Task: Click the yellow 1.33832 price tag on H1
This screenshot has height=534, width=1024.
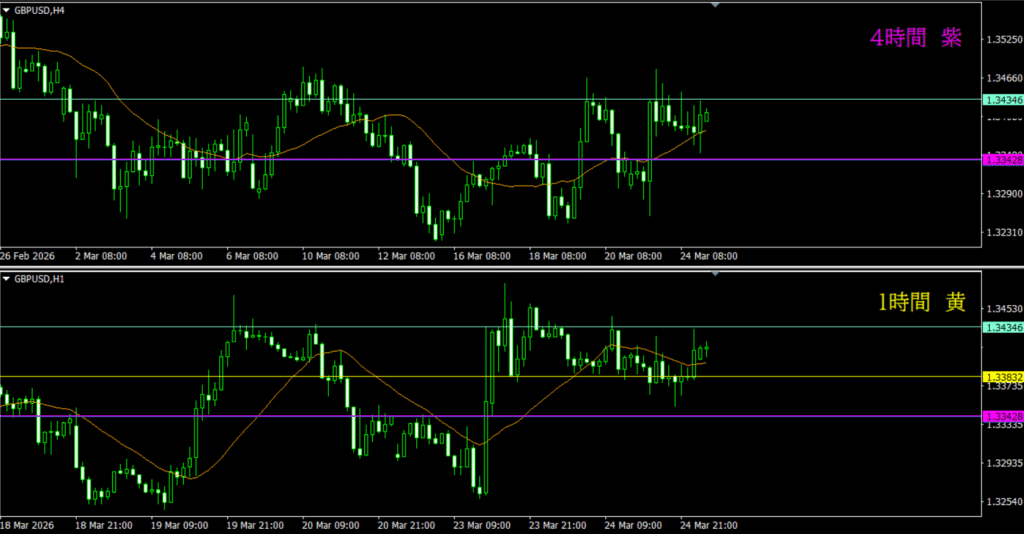Action: coord(1003,377)
